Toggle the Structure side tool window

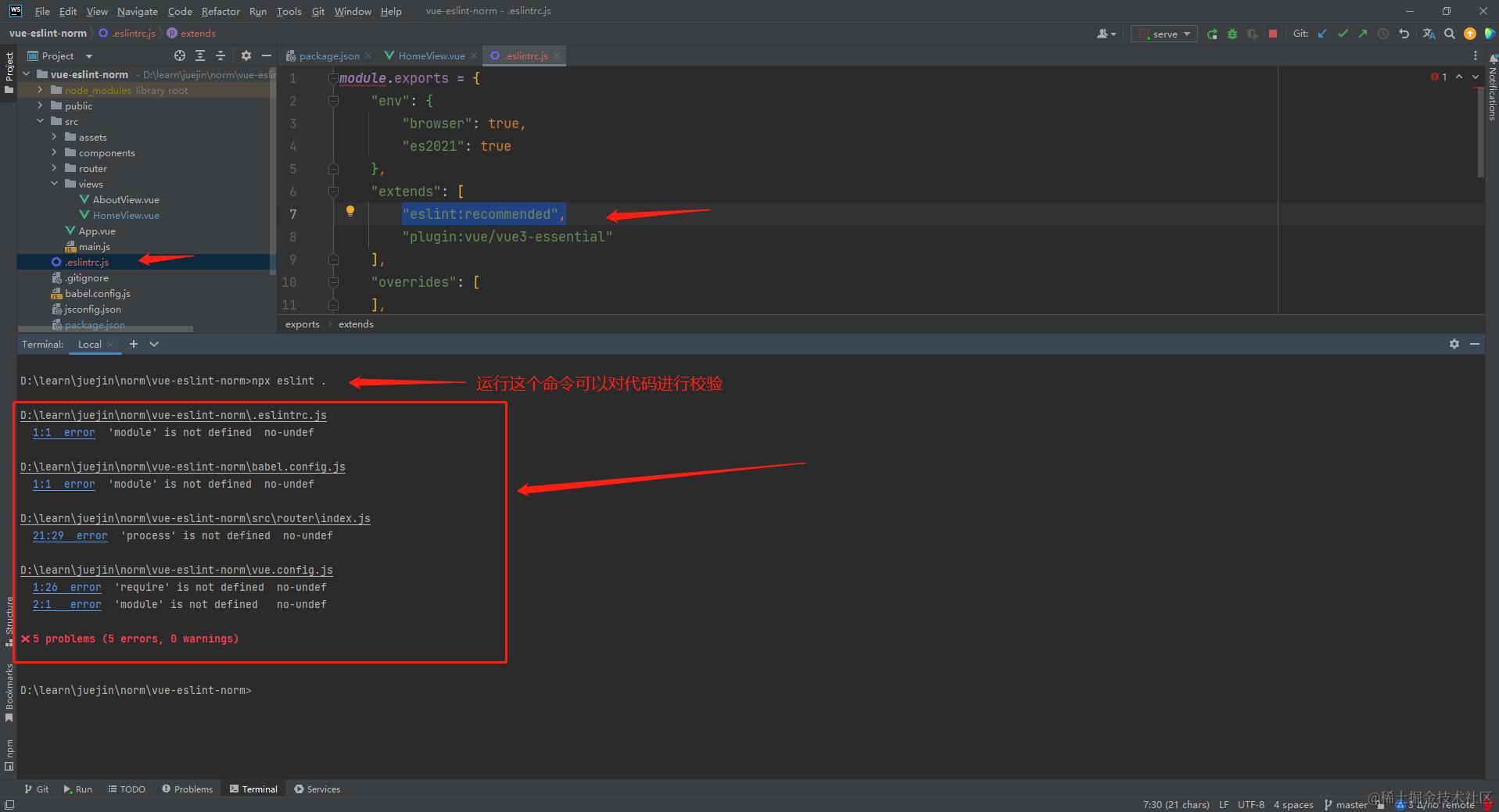(9, 621)
